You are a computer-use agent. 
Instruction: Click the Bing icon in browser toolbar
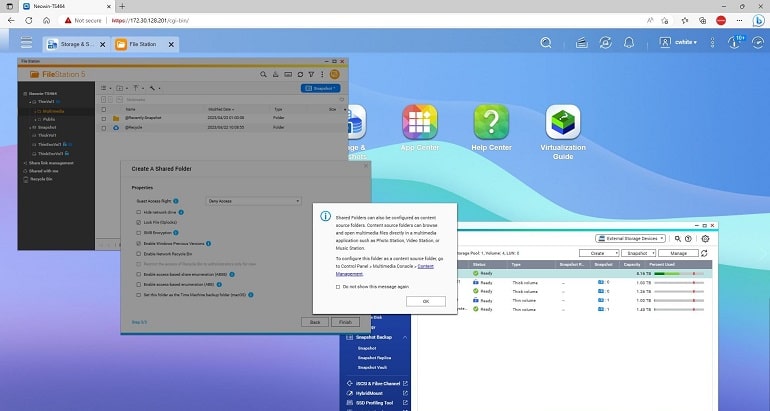758,21
